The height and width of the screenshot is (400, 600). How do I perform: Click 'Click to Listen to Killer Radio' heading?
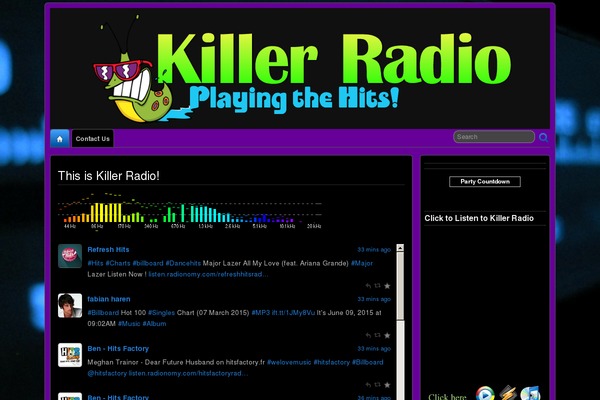[479, 218]
